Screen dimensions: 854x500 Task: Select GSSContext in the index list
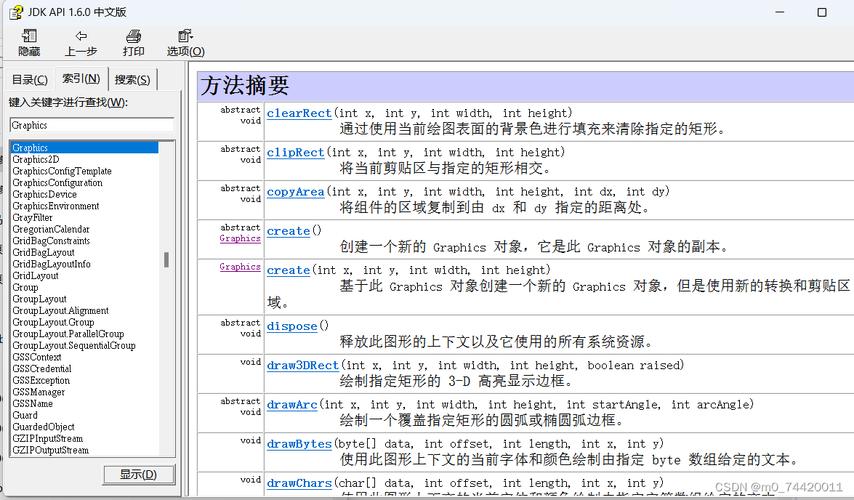click(x=36, y=357)
